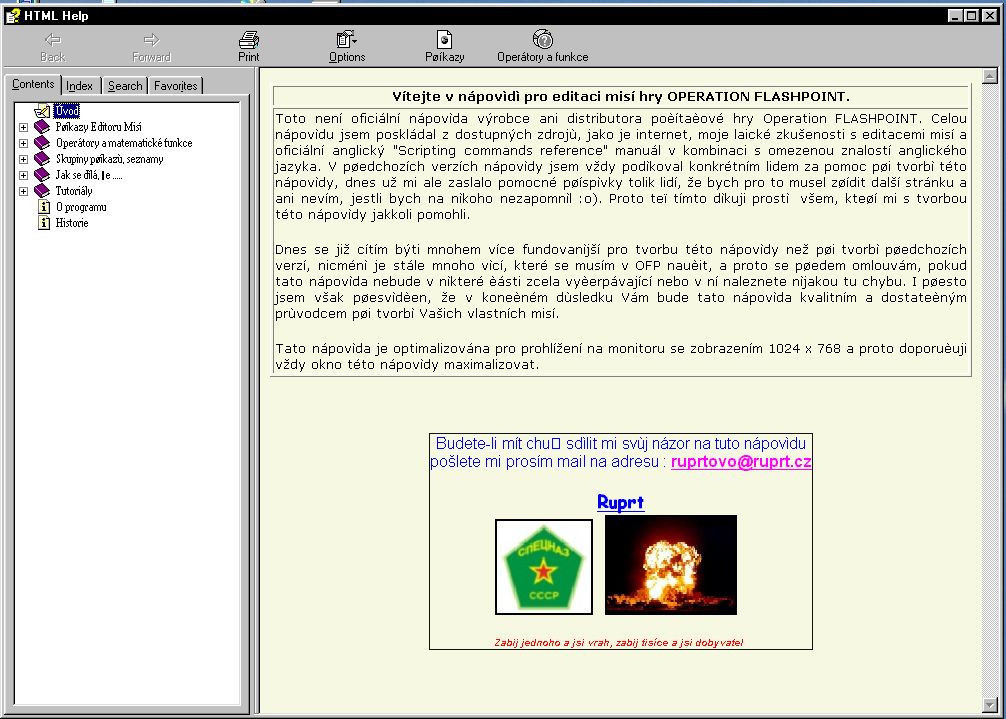This screenshot has width=1006, height=719.
Task: Expand Operátory a matematické funkce node
Action: (24, 143)
